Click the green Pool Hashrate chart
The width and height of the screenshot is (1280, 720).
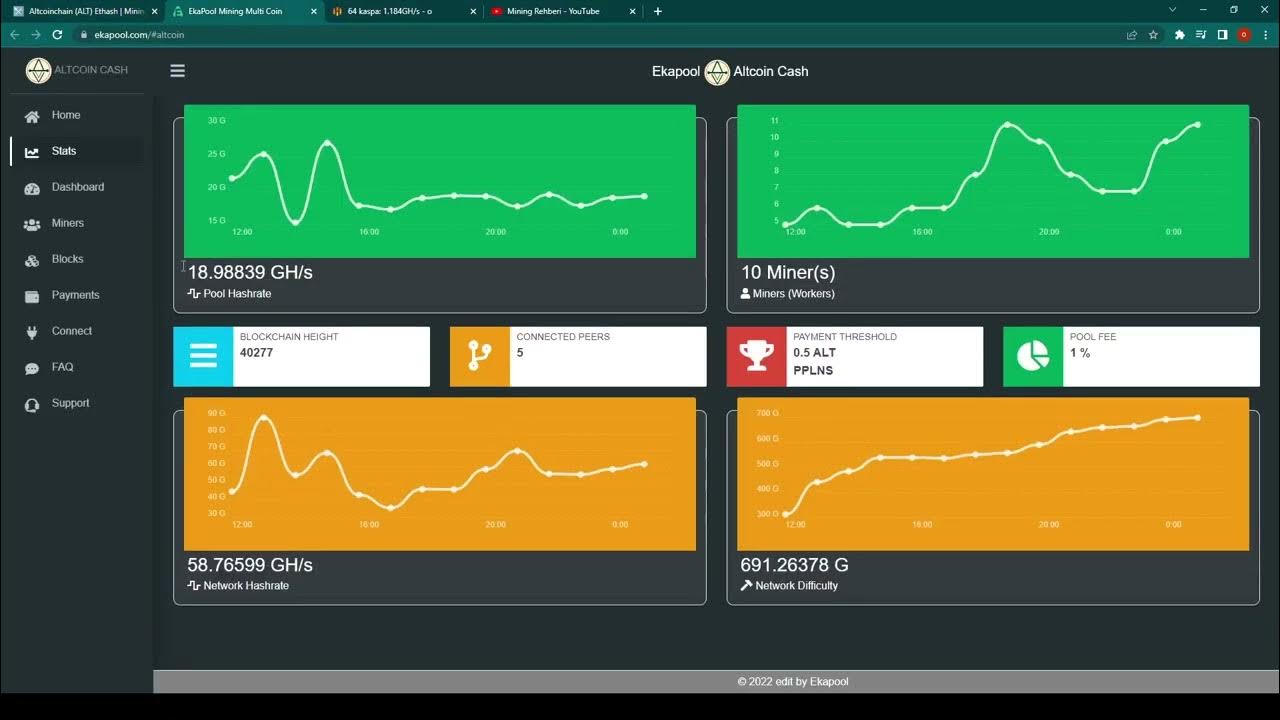pyautogui.click(x=440, y=181)
